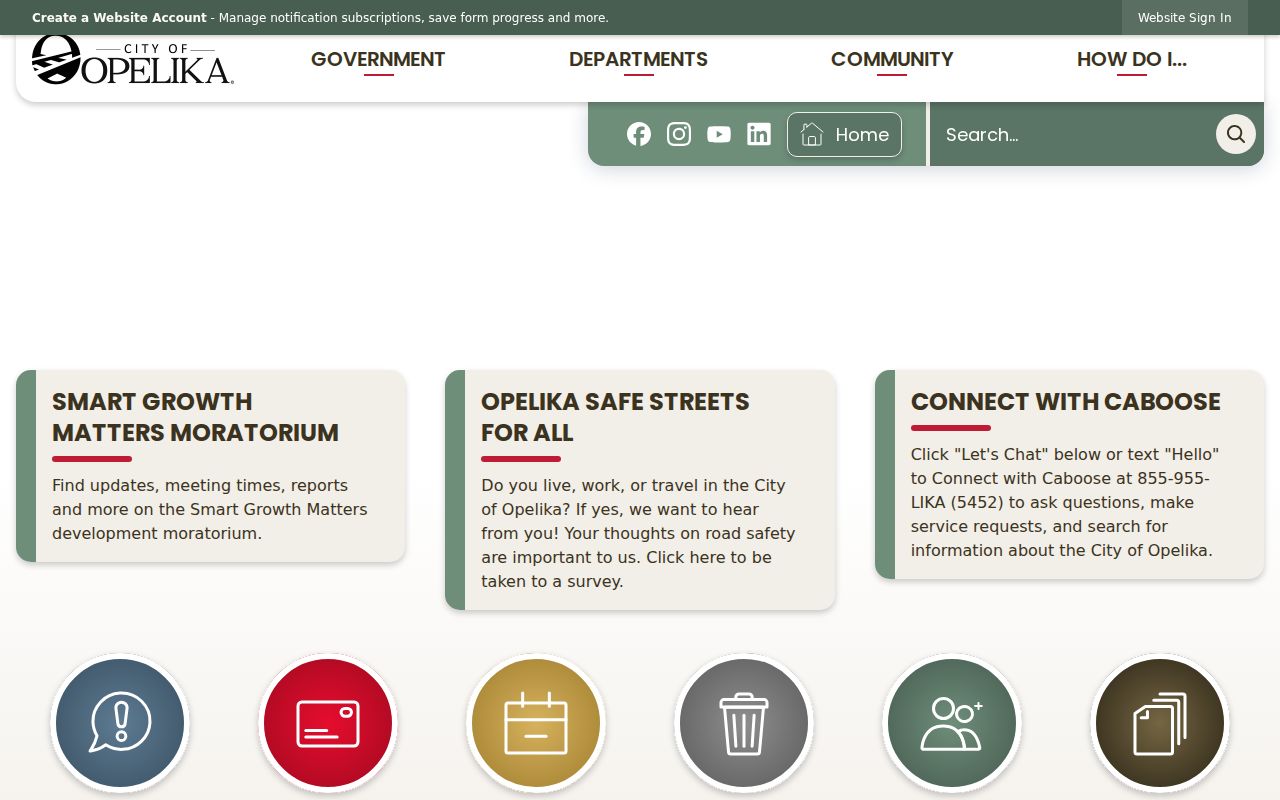Click the brown documents icon

point(1160,723)
